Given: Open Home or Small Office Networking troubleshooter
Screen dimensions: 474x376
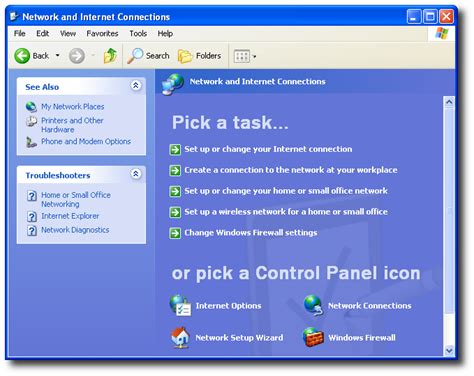Looking at the screenshot, I should pyautogui.click(x=76, y=199).
